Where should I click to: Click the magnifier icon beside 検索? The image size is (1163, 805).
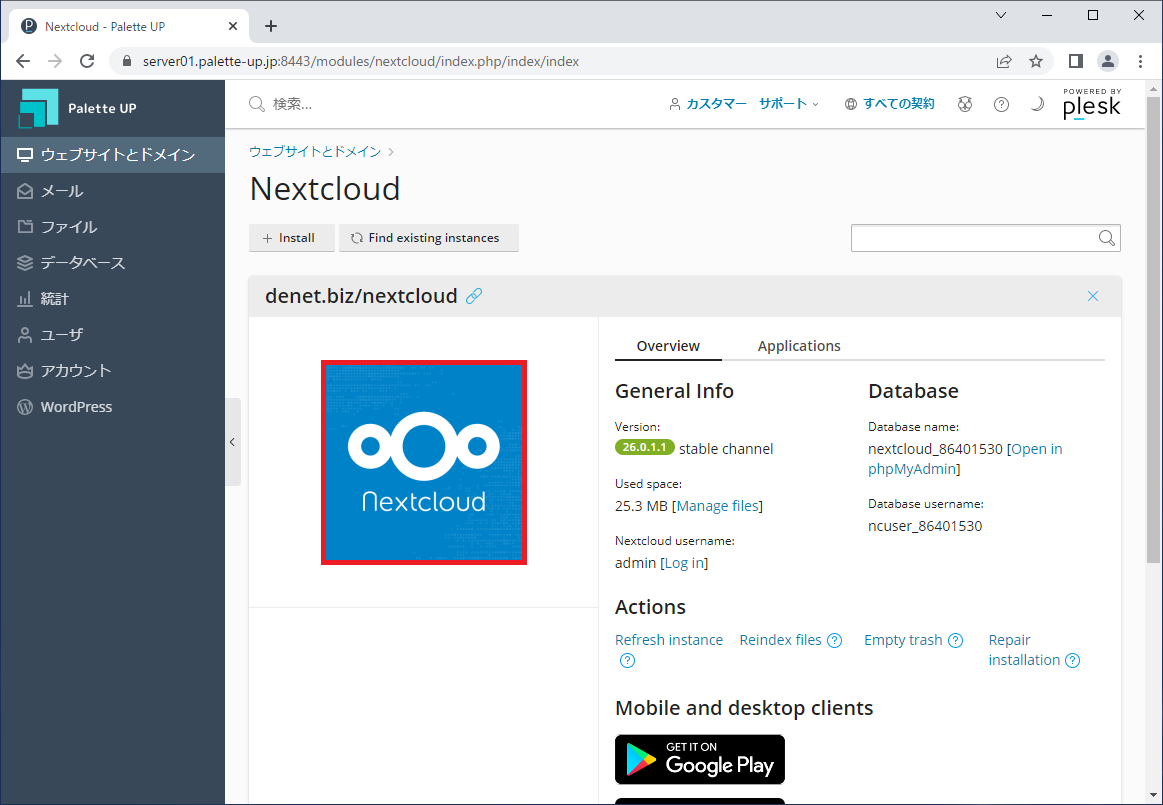point(257,105)
